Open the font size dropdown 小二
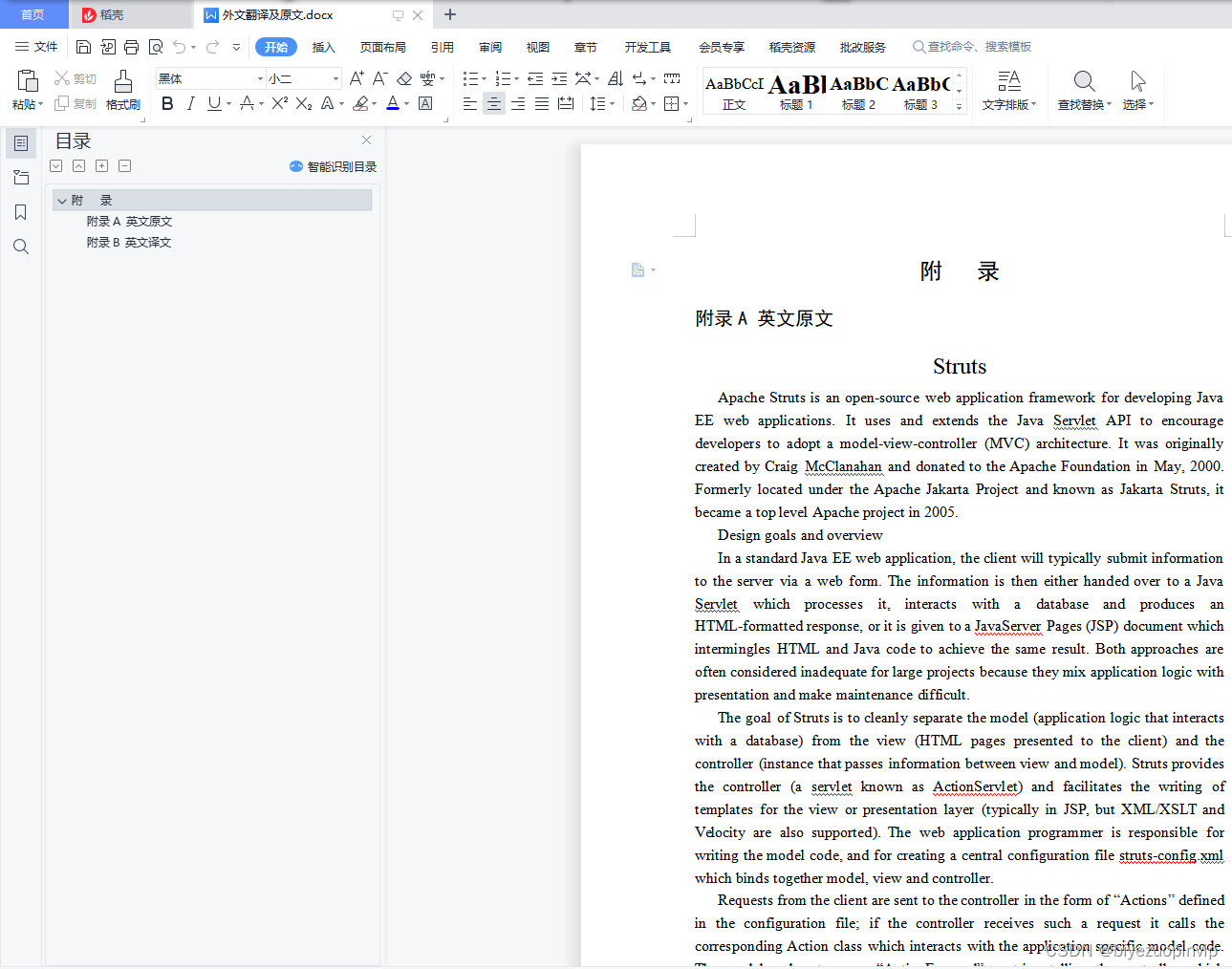The width and height of the screenshot is (1232, 969). [335, 78]
